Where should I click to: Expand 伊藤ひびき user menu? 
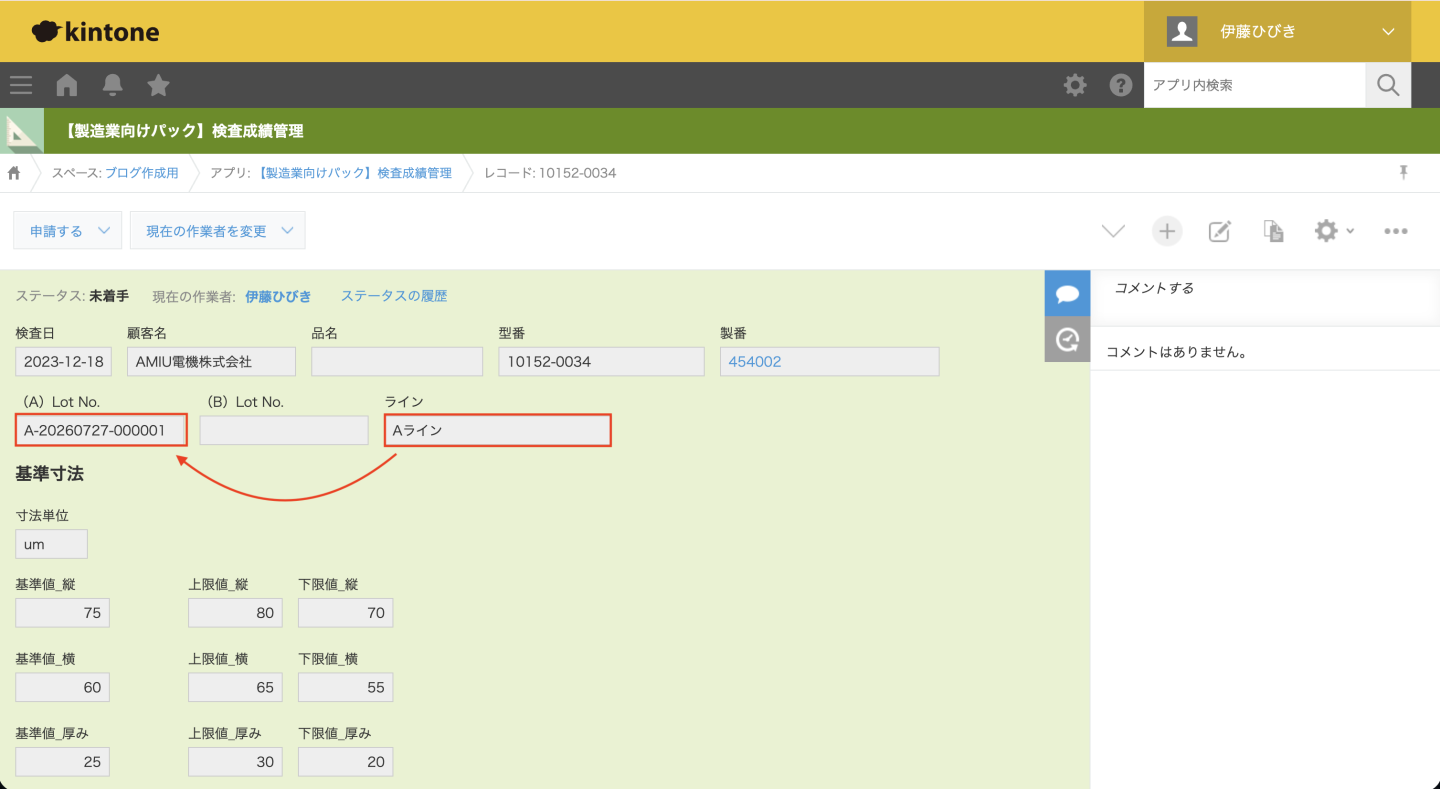[x=1277, y=31]
